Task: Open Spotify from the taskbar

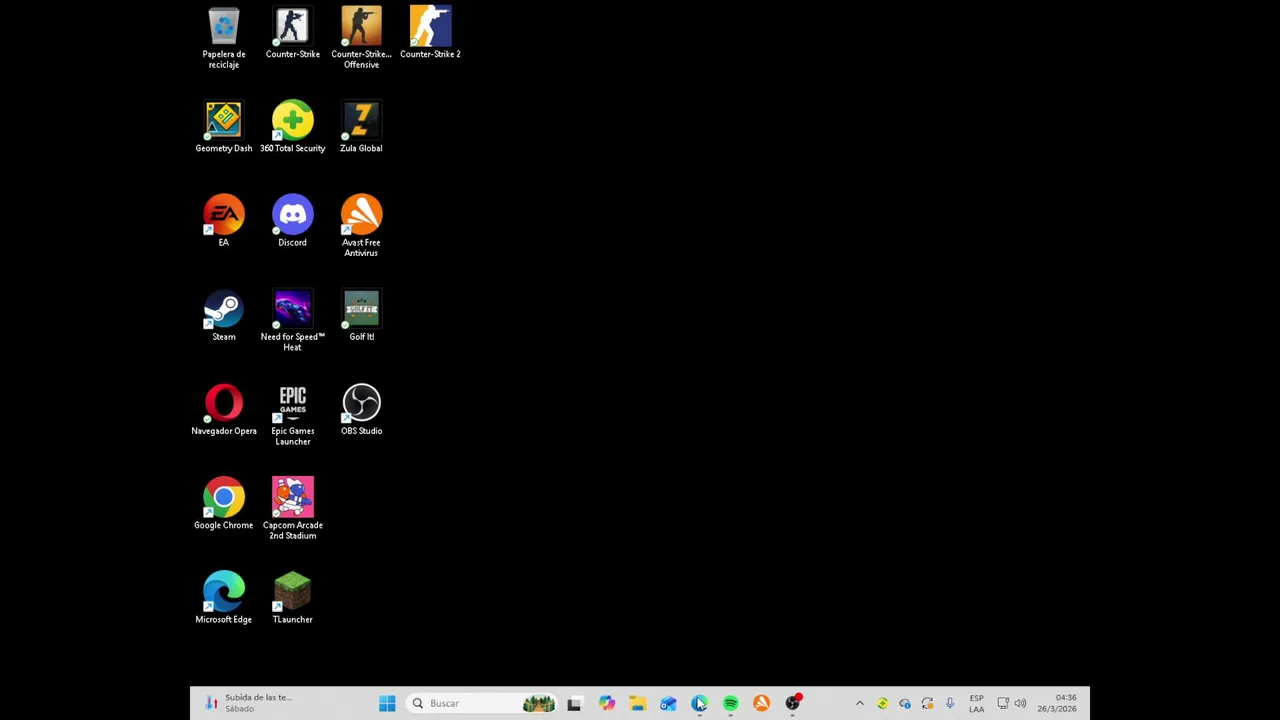Action: (730, 703)
